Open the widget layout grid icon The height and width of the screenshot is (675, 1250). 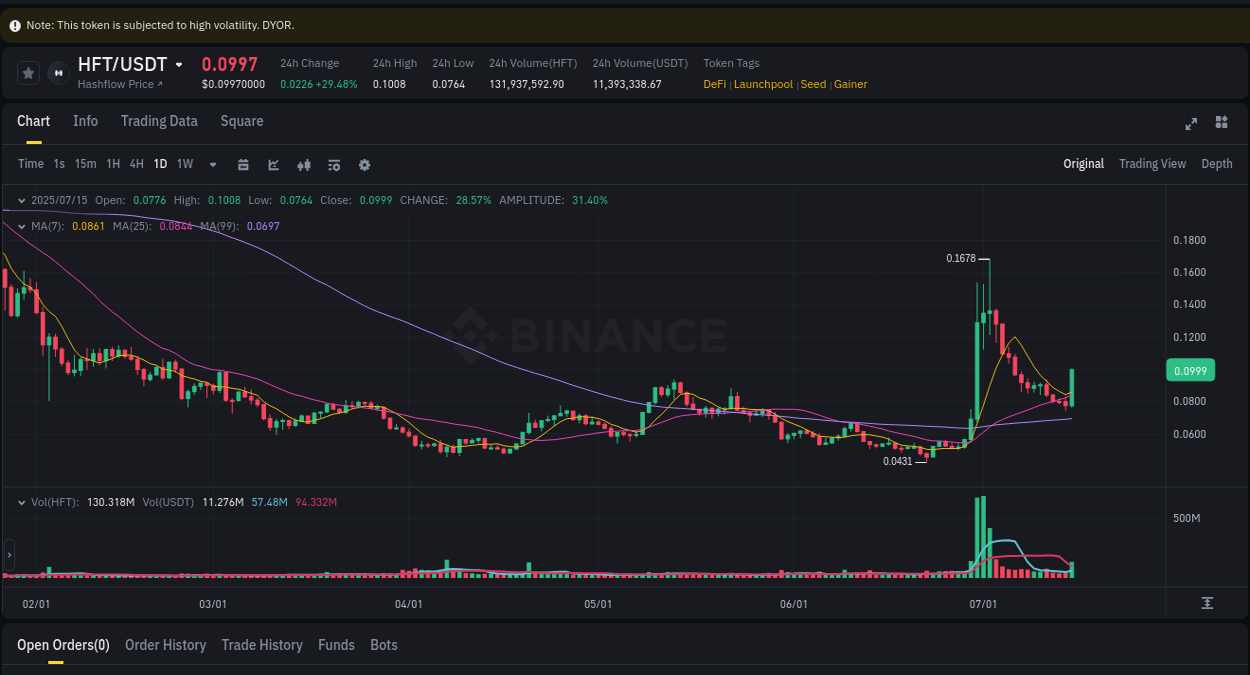(x=1221, y=122)
